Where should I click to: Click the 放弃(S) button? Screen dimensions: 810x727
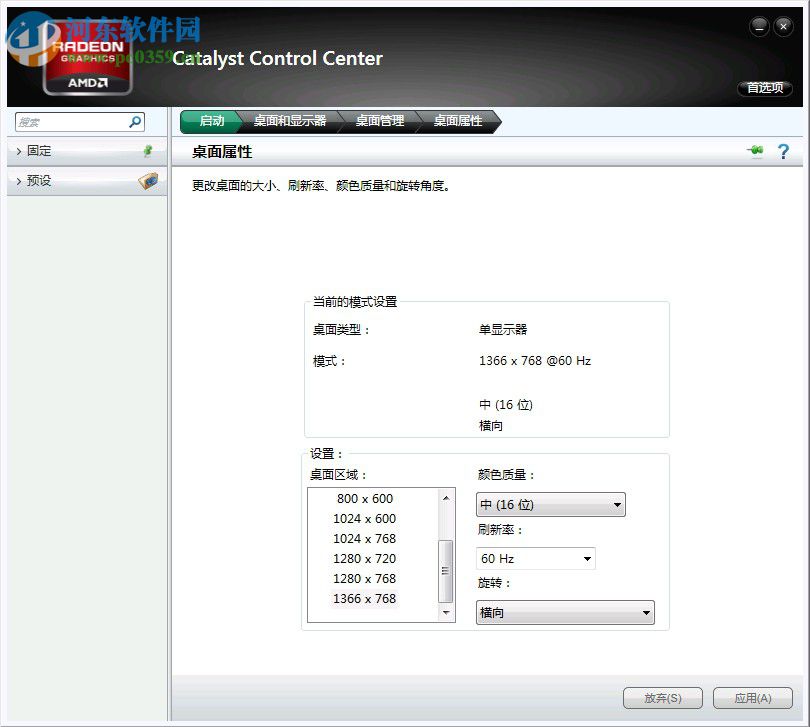click(x=663, y=698)
